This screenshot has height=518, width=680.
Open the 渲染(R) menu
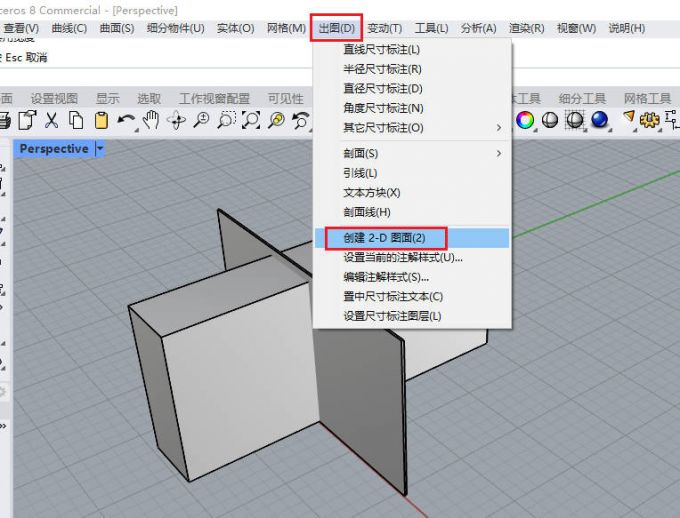(x=526, y=28)
